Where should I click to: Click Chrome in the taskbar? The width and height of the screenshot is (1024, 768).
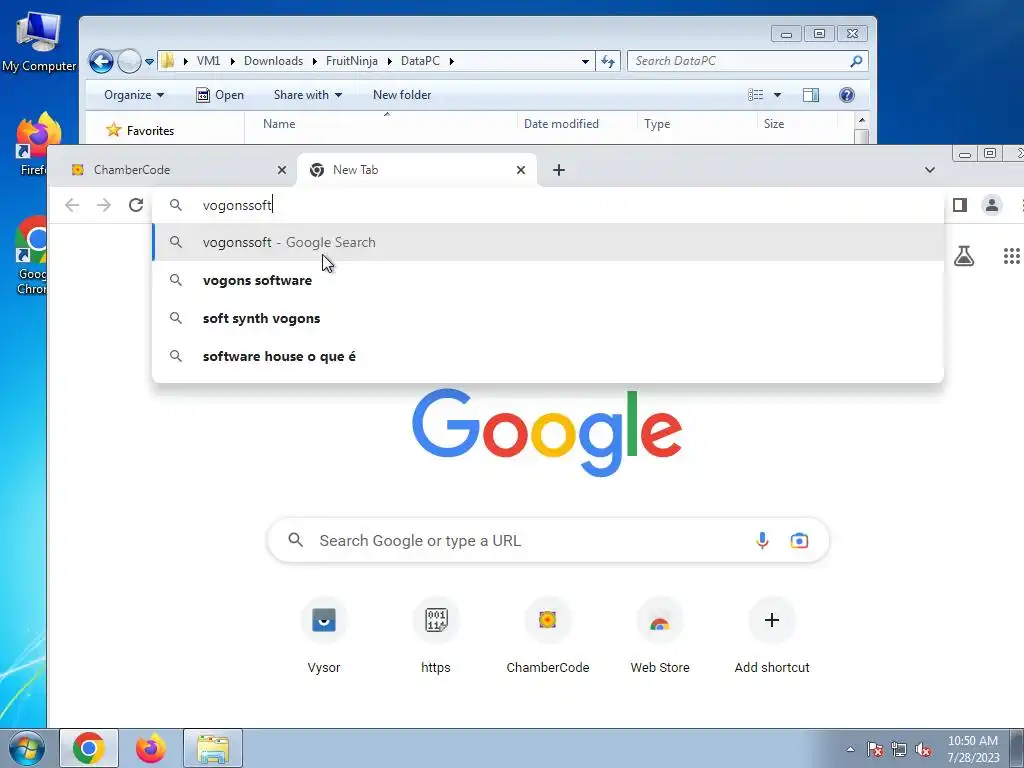pyautogui.click(x=89, y=748)
